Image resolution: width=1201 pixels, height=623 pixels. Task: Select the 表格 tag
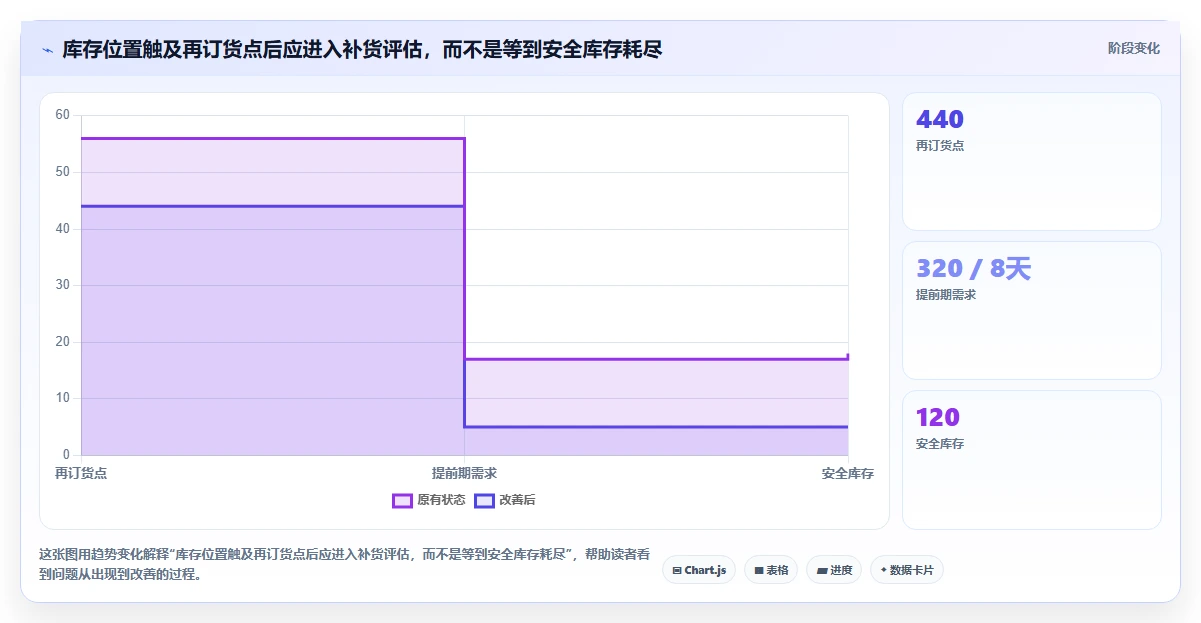coord(771,570)
